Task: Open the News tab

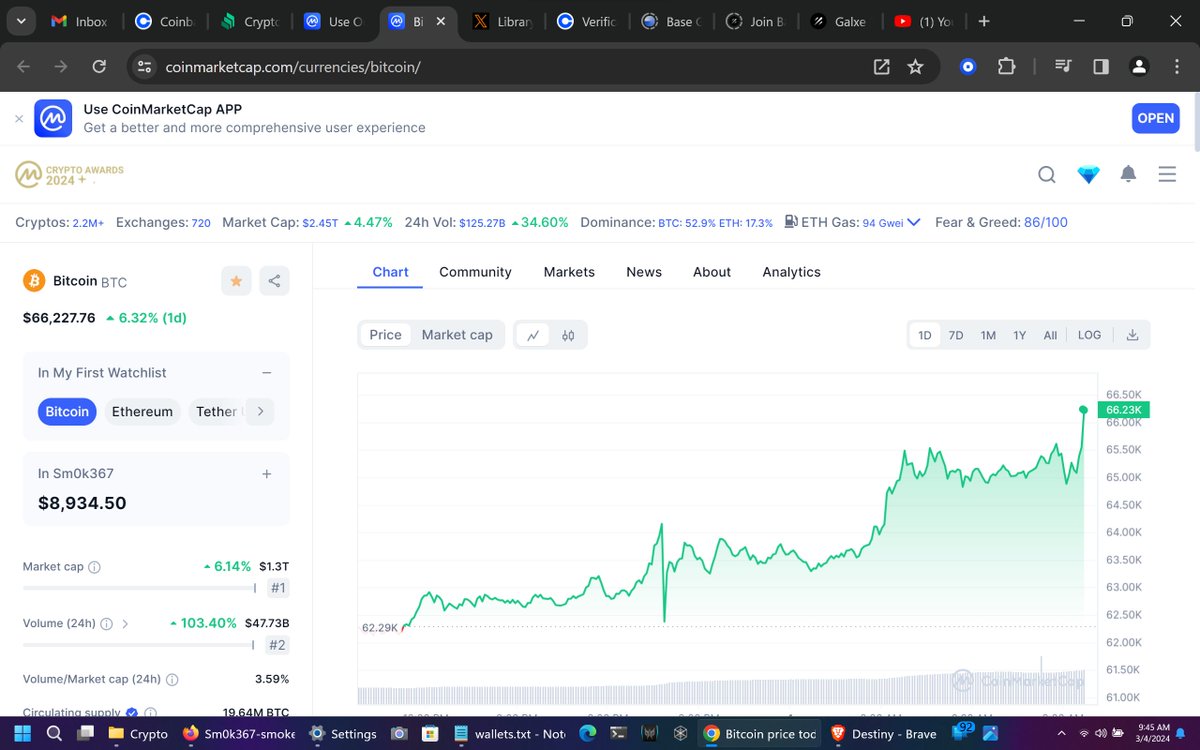Action: click(x=644, y=272)
